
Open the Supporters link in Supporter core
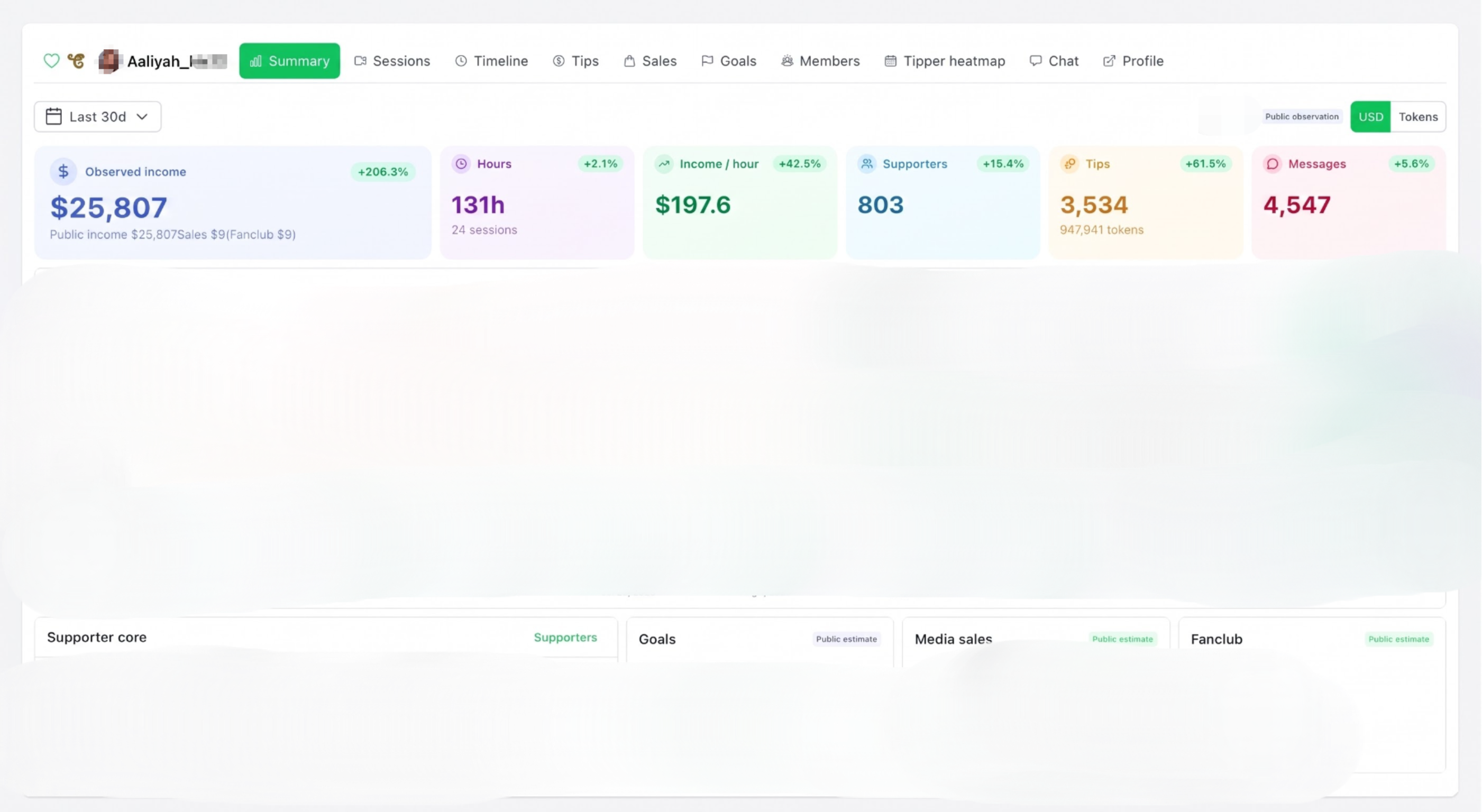(565, 637)
